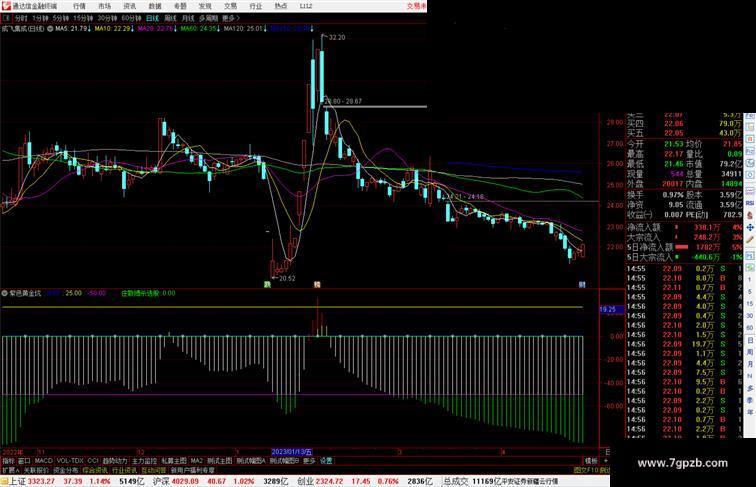The height and width of the screenshot is (487, 756).
Task: Switch chart to 60分钟 period
Action: [131, 18]
